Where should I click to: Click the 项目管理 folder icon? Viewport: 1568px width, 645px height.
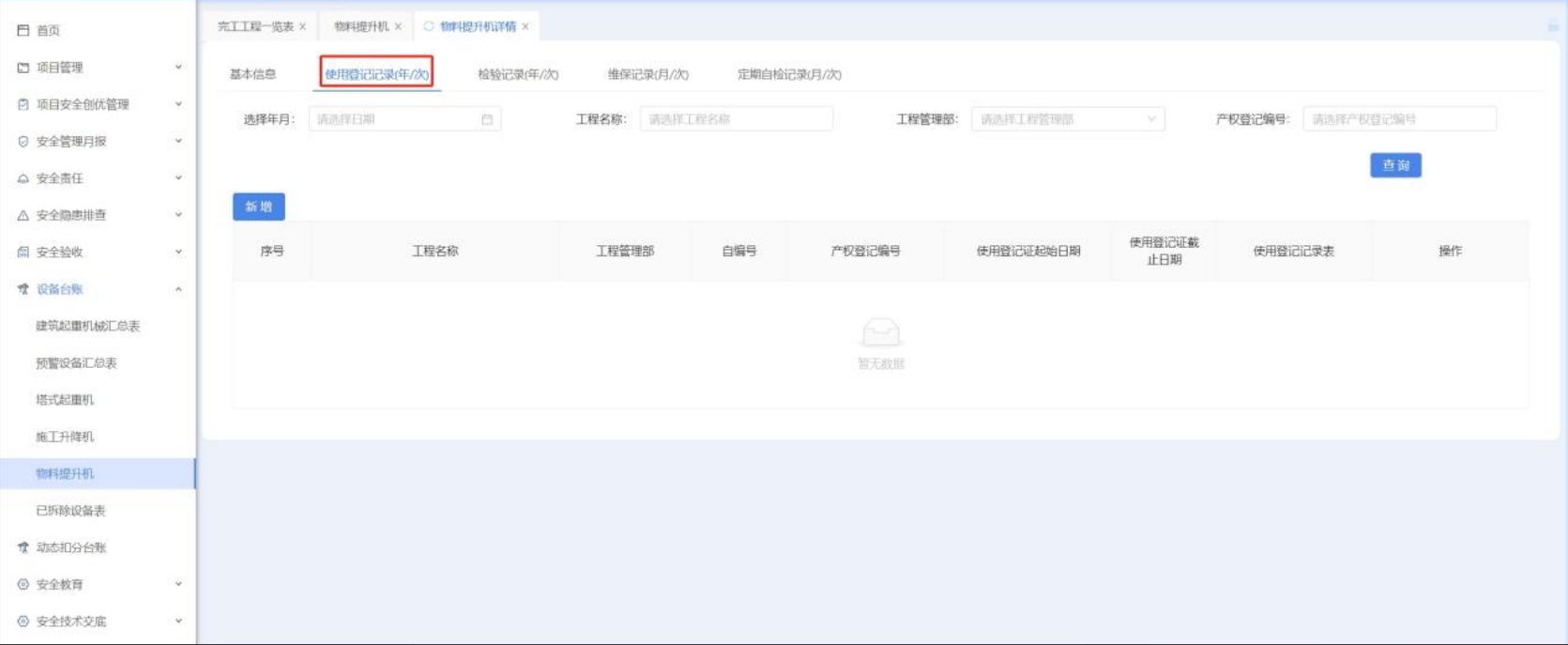point(23,68)
